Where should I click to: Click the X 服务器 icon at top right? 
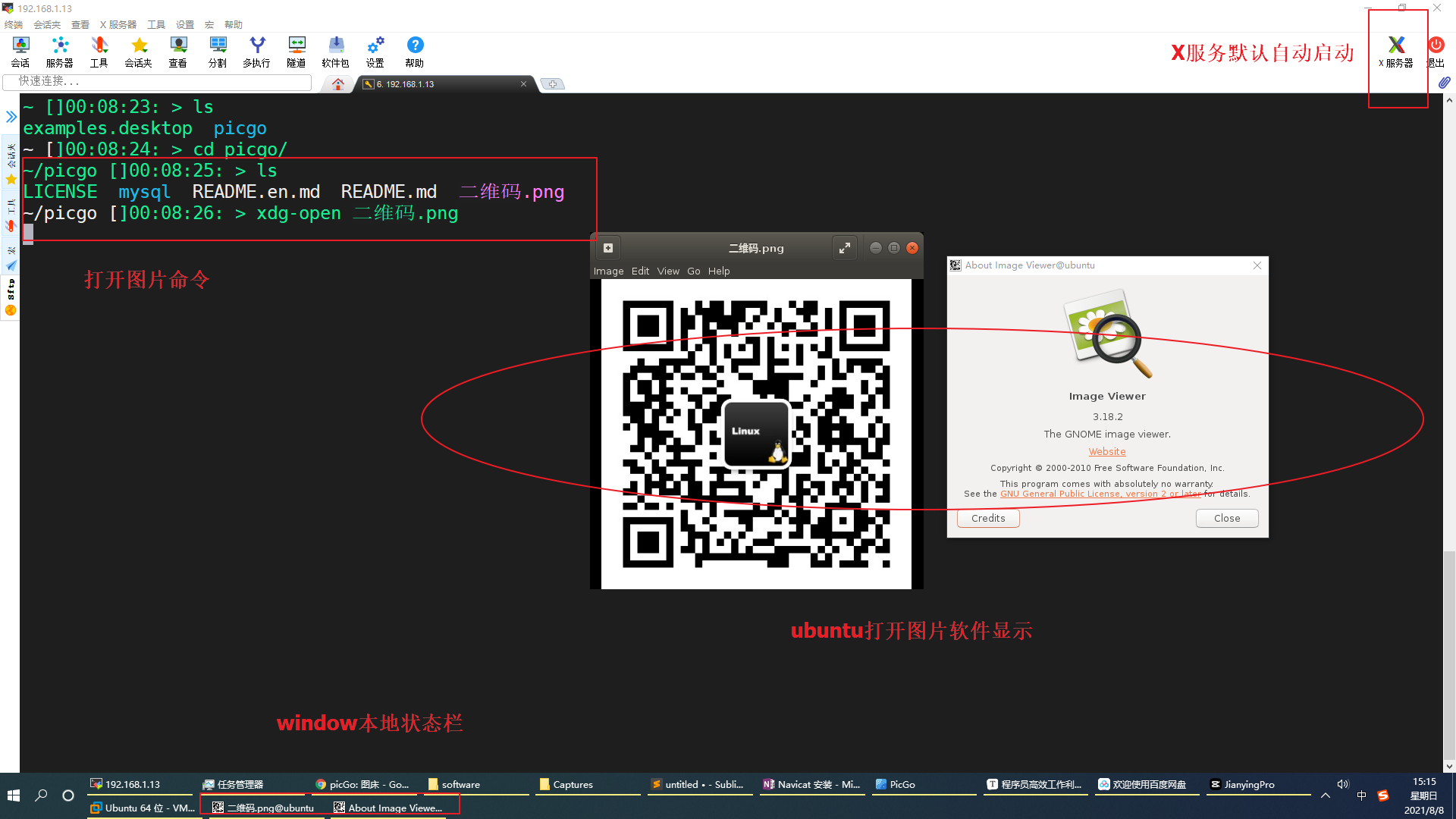[1396, 52]
